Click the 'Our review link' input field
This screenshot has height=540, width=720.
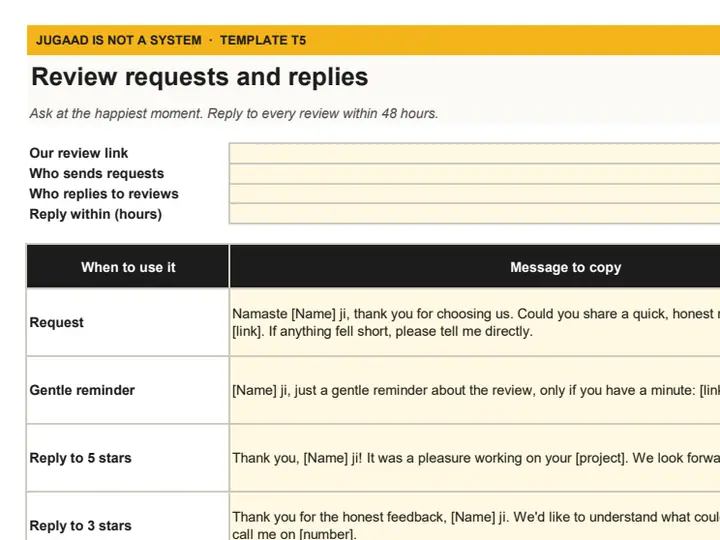pyautogui.click(x=474, y=153)
